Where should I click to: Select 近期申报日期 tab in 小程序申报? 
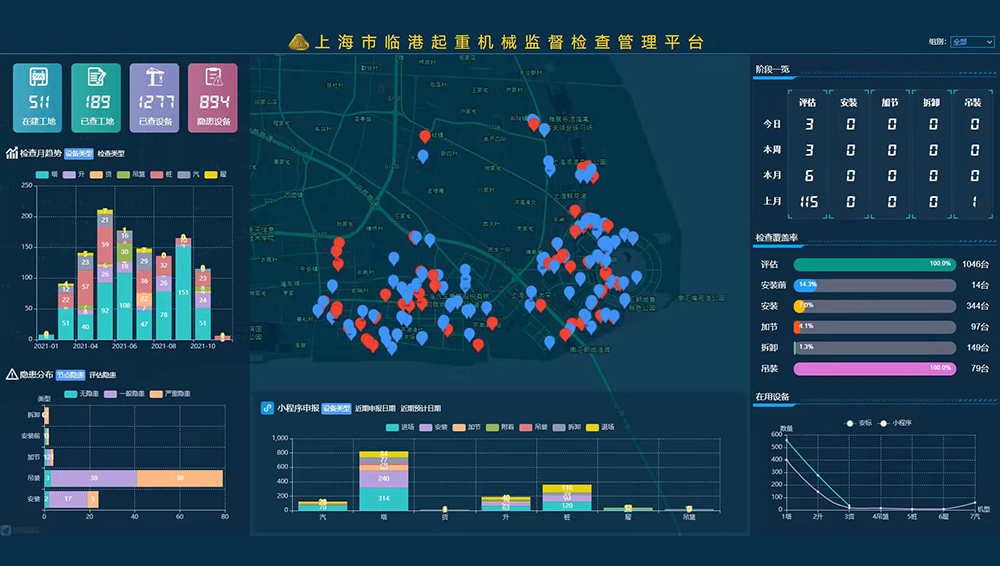[375, 408]
